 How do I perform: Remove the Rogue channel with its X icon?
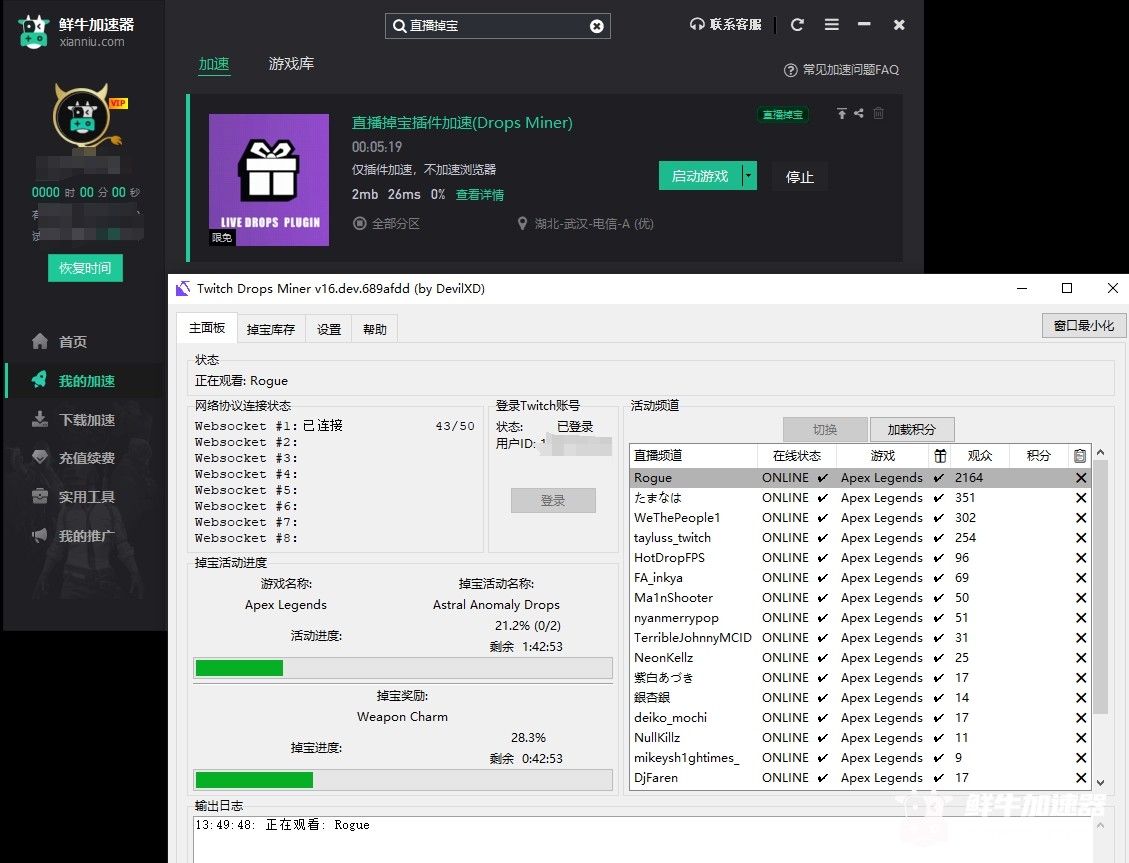[1081, 478]
